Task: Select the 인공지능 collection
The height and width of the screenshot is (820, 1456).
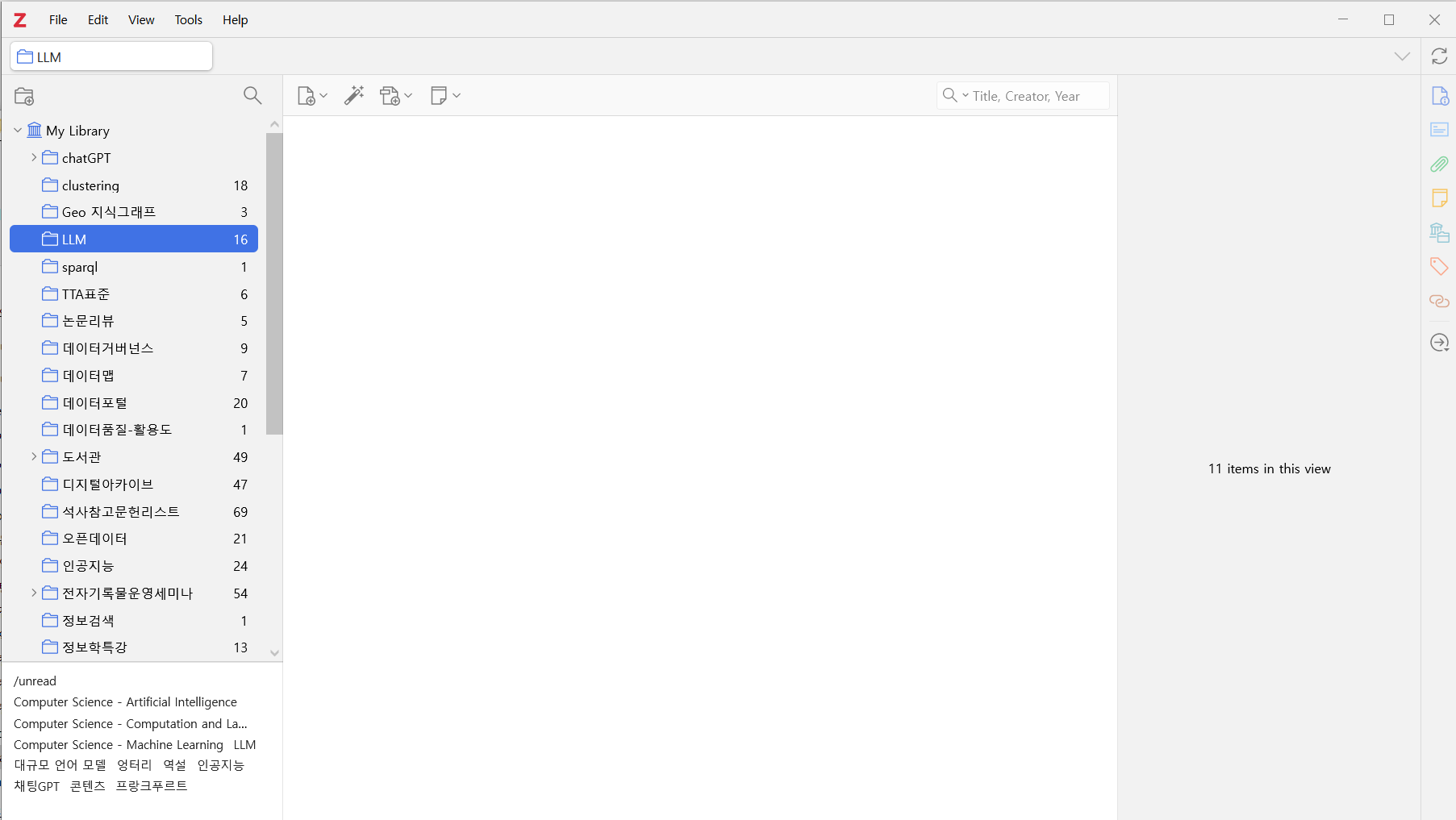Action: tap(134, 566)
